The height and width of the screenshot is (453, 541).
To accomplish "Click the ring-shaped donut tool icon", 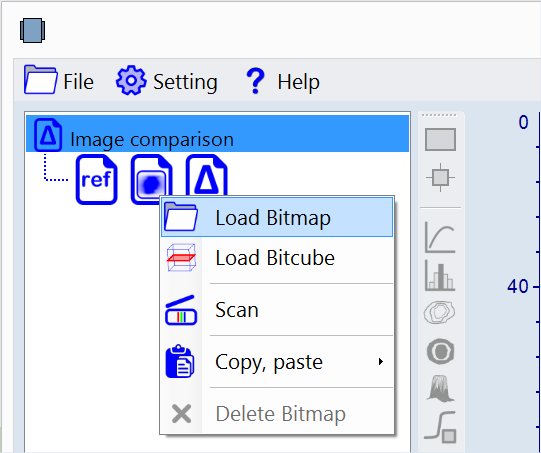I will pos(440,352).
